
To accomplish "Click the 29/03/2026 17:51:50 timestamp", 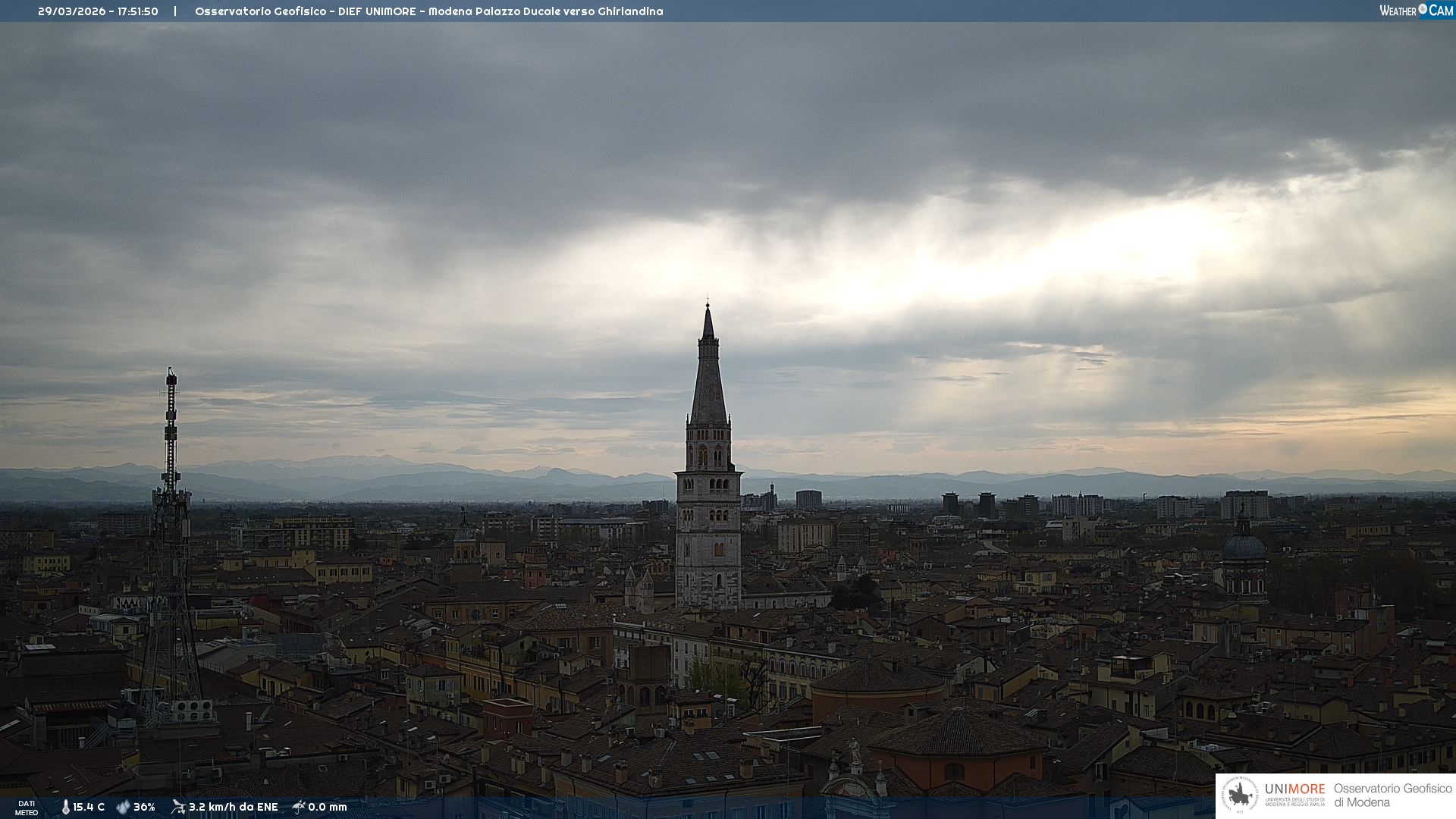I will pos(98,11).
